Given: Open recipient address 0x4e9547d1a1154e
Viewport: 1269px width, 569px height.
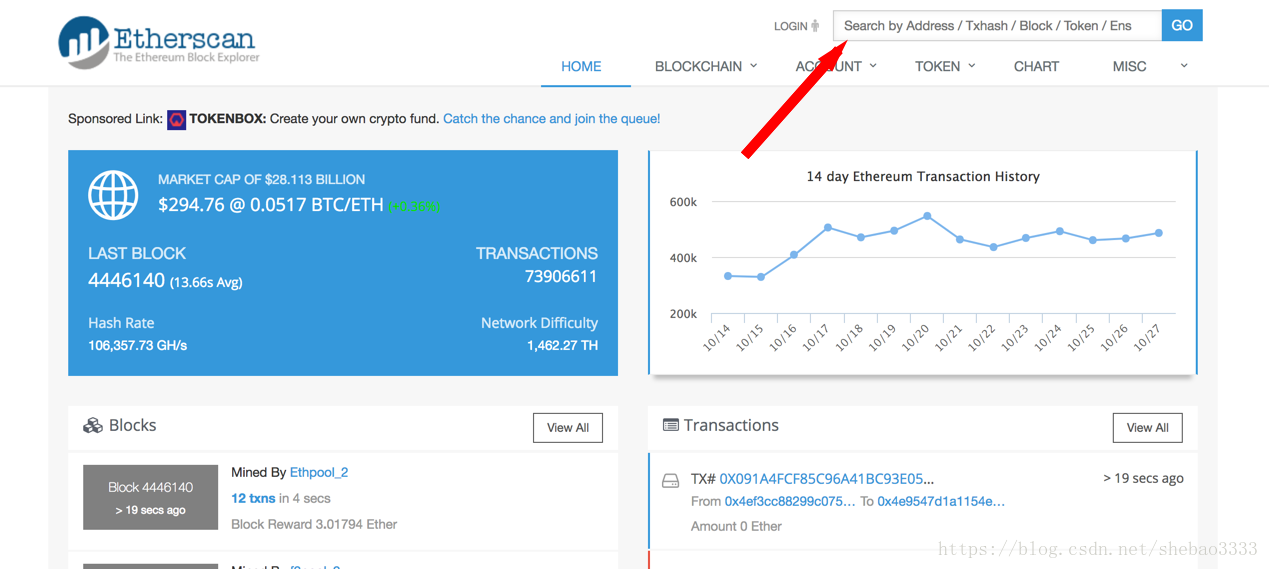Looking at the screenshot, I should pos(941,501).
